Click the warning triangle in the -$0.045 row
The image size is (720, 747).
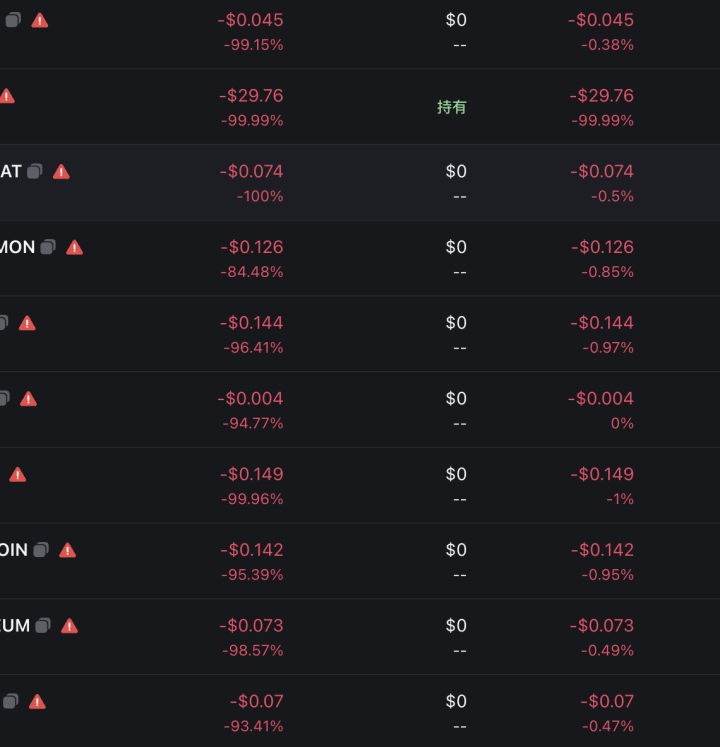40,20
